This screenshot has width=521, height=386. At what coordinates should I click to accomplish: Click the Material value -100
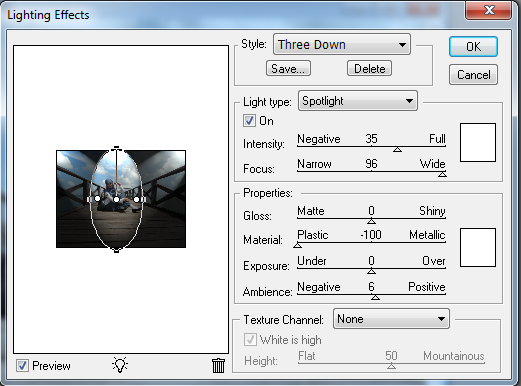(x=371, y=235)
